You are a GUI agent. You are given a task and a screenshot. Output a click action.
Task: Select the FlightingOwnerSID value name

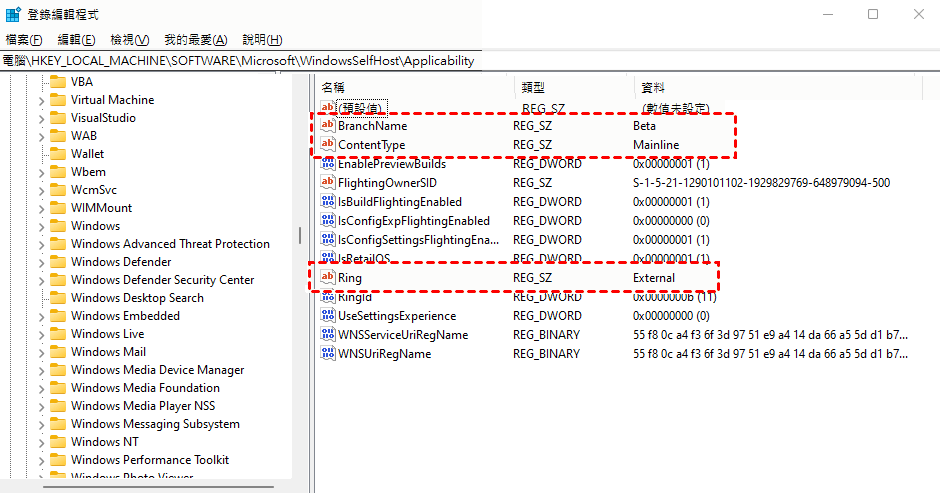[x=387, y=182]
